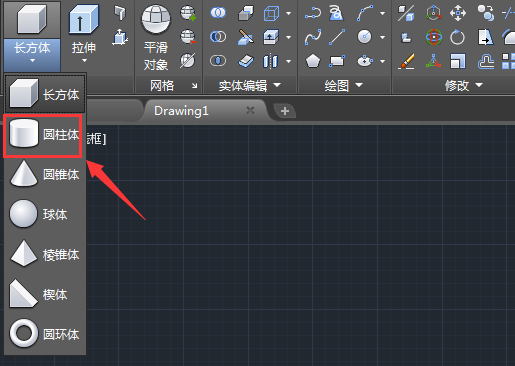This screenshot has width=515, height=366.
Task: Click the Extrude Faces icon in 实体编辑
Action: (271, 37)
